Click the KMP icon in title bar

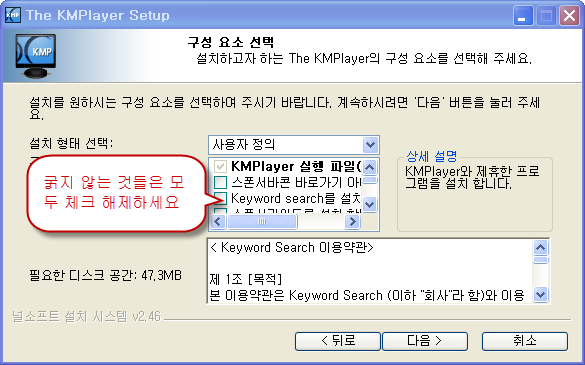pyautogui.click(x=13, y=15)
